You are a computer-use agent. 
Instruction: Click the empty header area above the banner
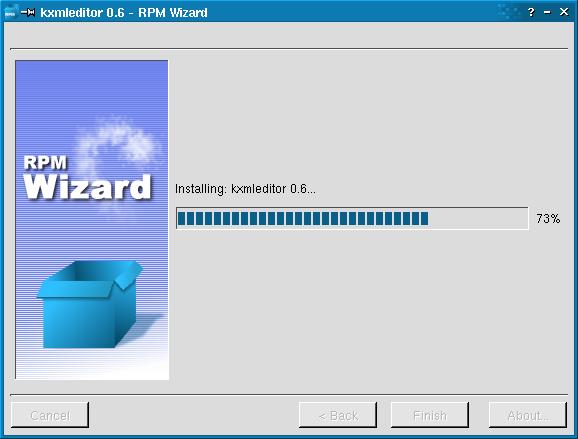point(289,36)
